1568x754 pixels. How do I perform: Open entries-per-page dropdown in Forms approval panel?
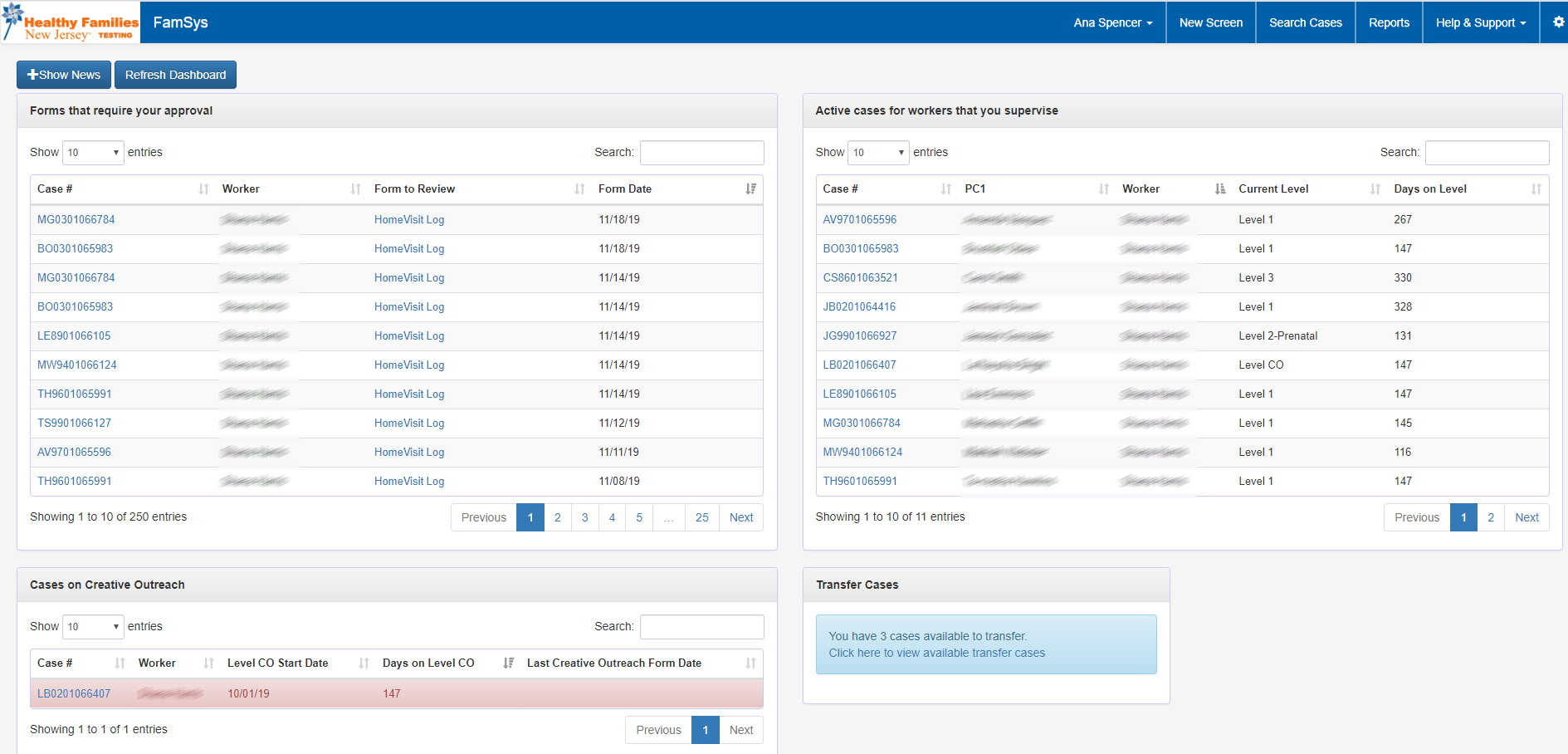click(93, 153)
